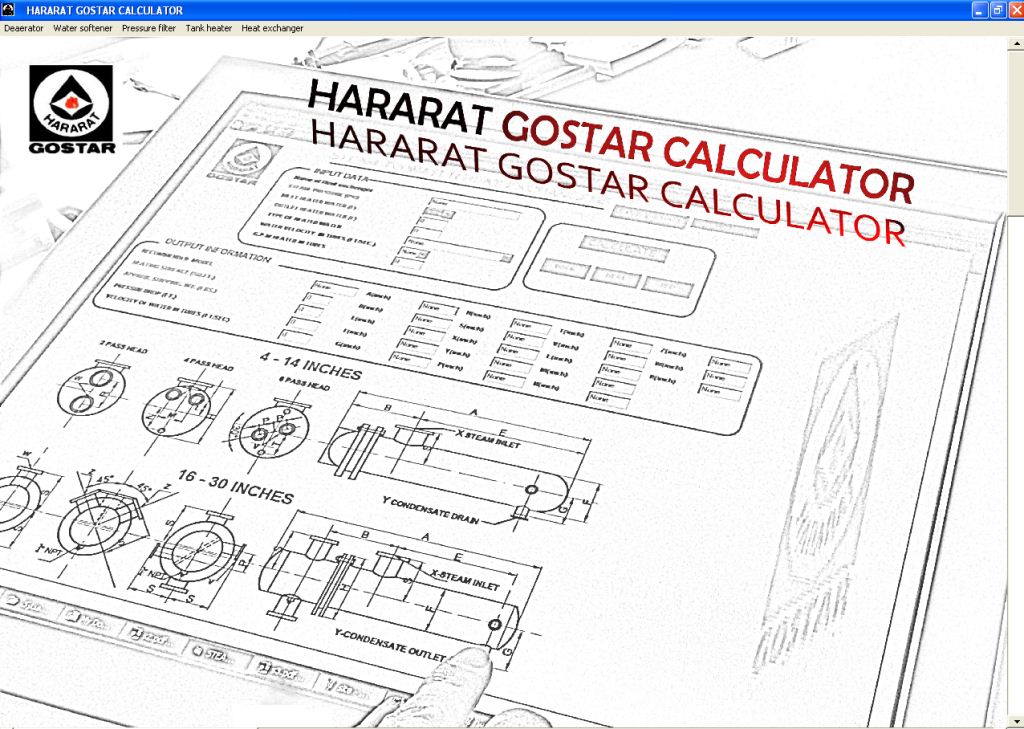Click the vertical scrollbar thumb

tap(1015, 130)
